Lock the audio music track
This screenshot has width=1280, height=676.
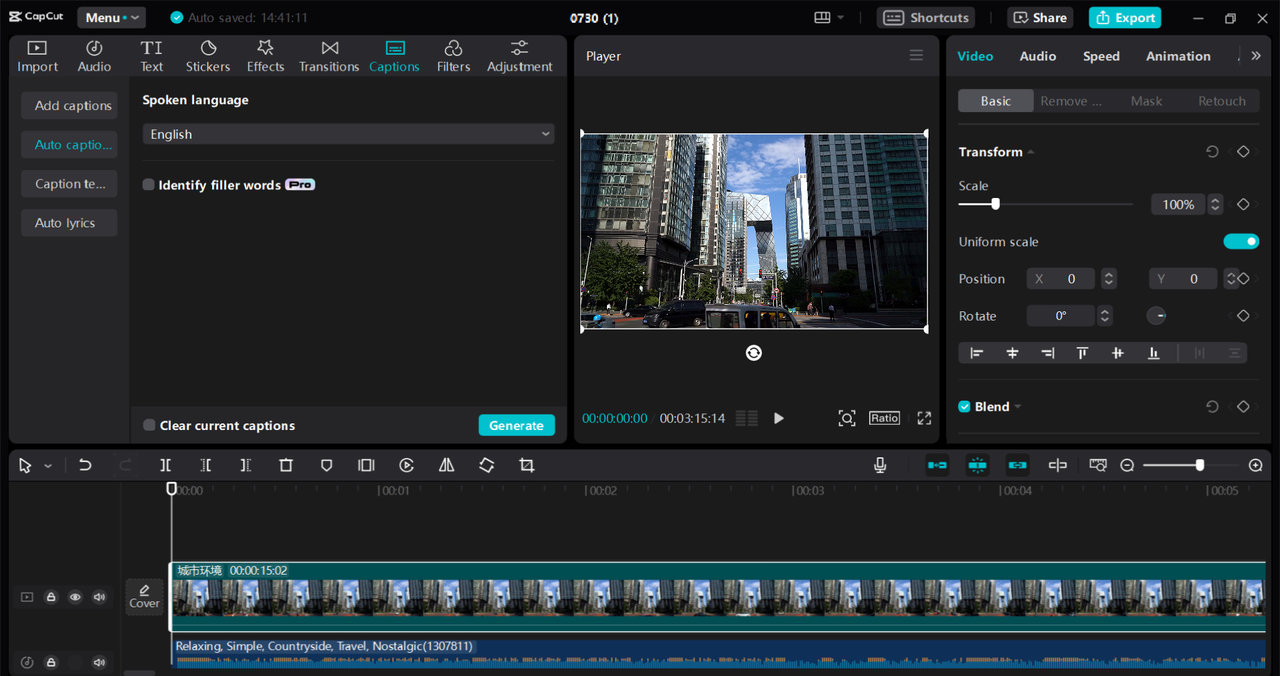point(51,662)
